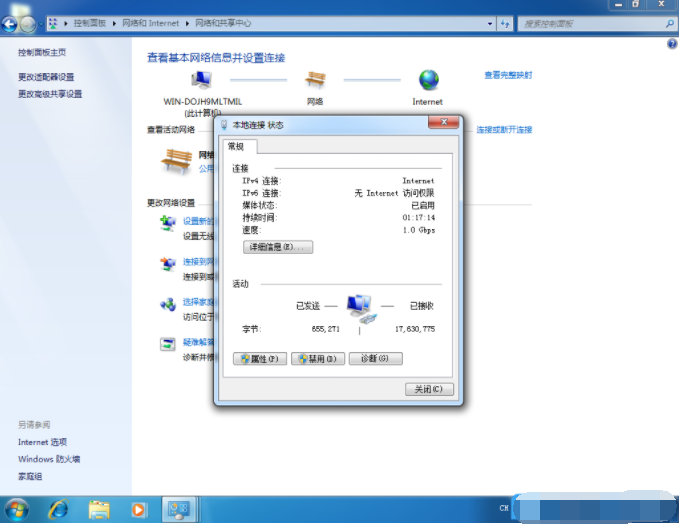
Task: Select 控制面板 in the breadcrumb
Action: 90,23
